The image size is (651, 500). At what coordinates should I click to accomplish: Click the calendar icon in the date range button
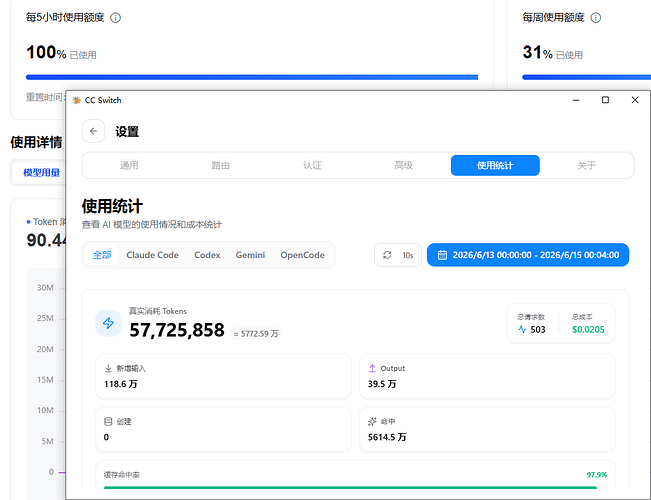tap(442, 255)
